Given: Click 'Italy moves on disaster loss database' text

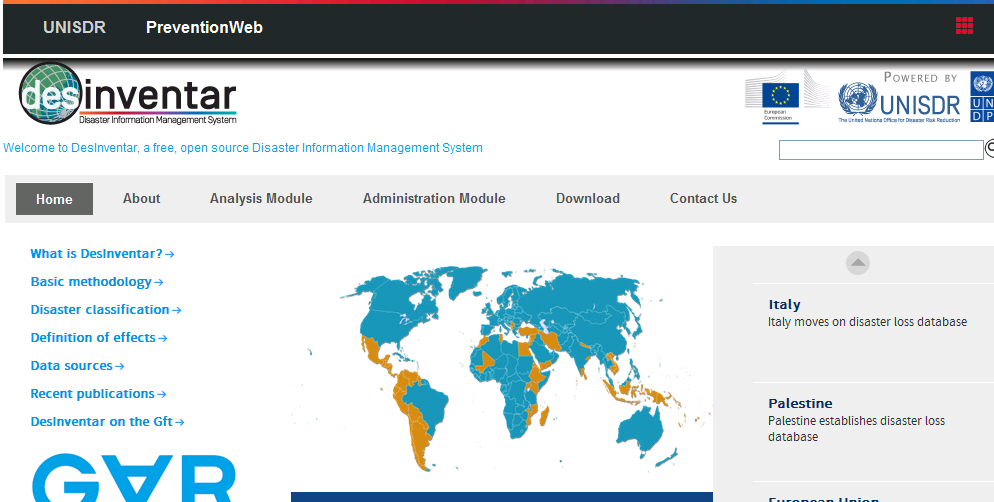Looking at the screenshot, I should 867,321.
